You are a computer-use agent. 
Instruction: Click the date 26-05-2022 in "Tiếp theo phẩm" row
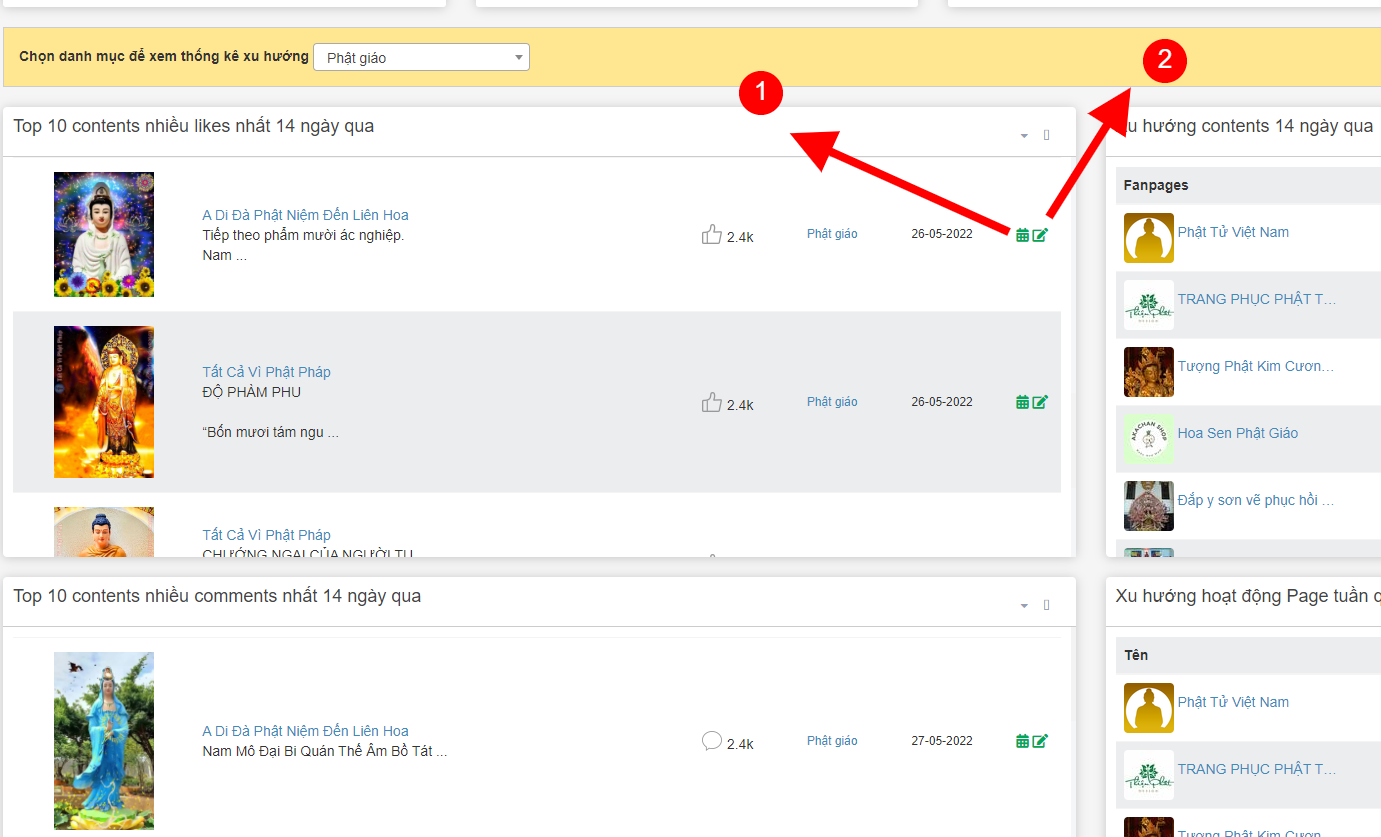tap(942, 234)
